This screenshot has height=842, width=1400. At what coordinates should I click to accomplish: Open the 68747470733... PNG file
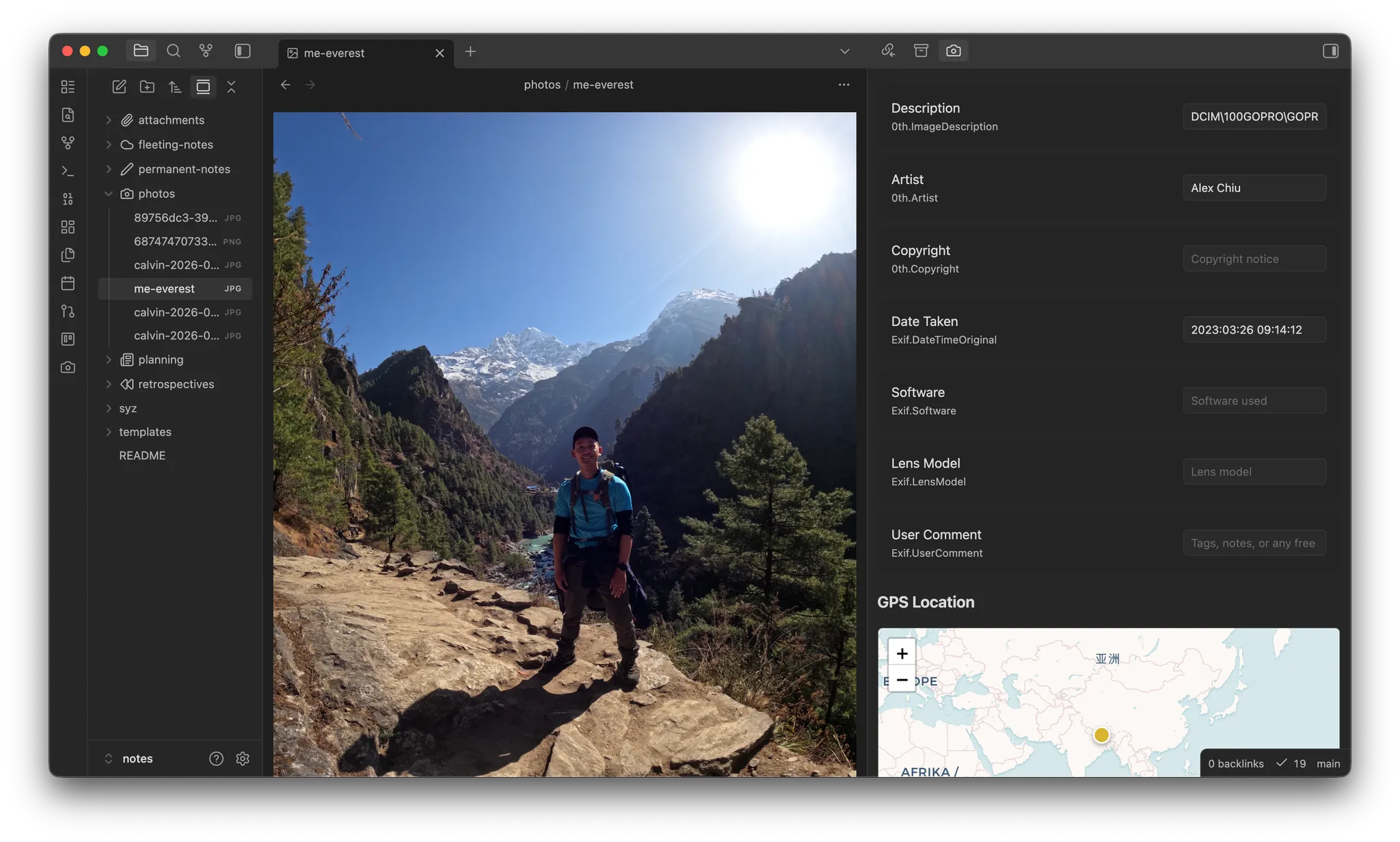pyautogui.click(x=176, y=241)
